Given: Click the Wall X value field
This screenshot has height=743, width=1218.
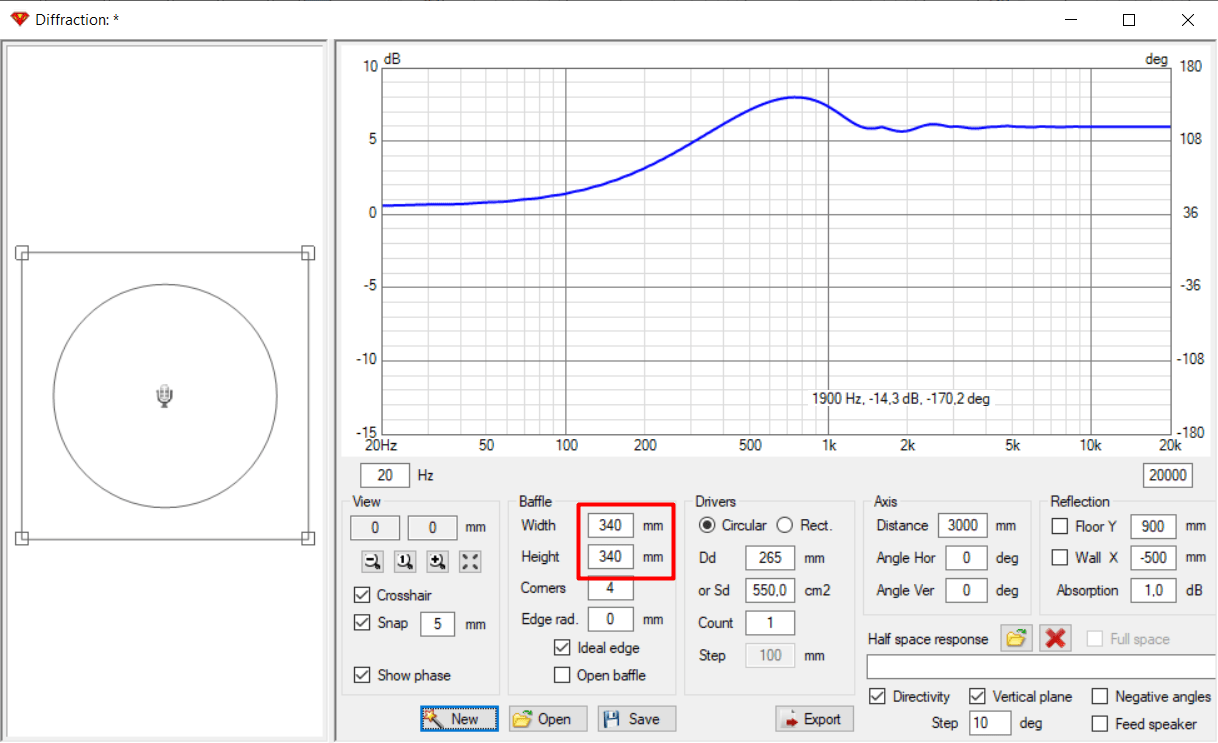Looking at the screenshot, I should pos(1153,557).
